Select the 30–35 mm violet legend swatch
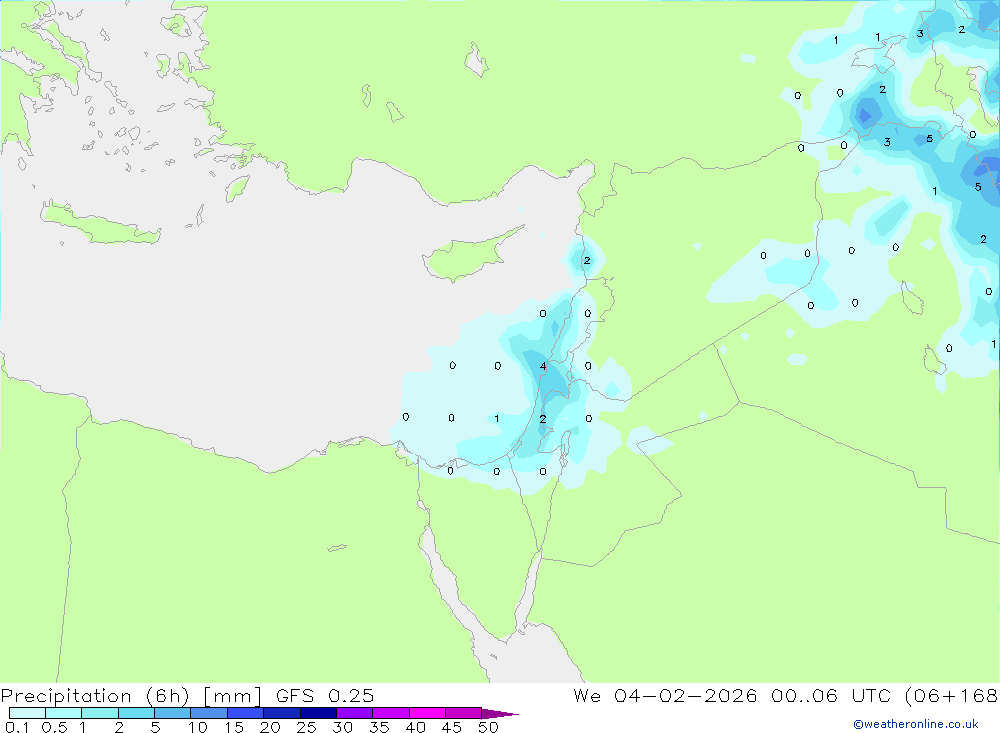1000x733 pixels. [355, 713]
